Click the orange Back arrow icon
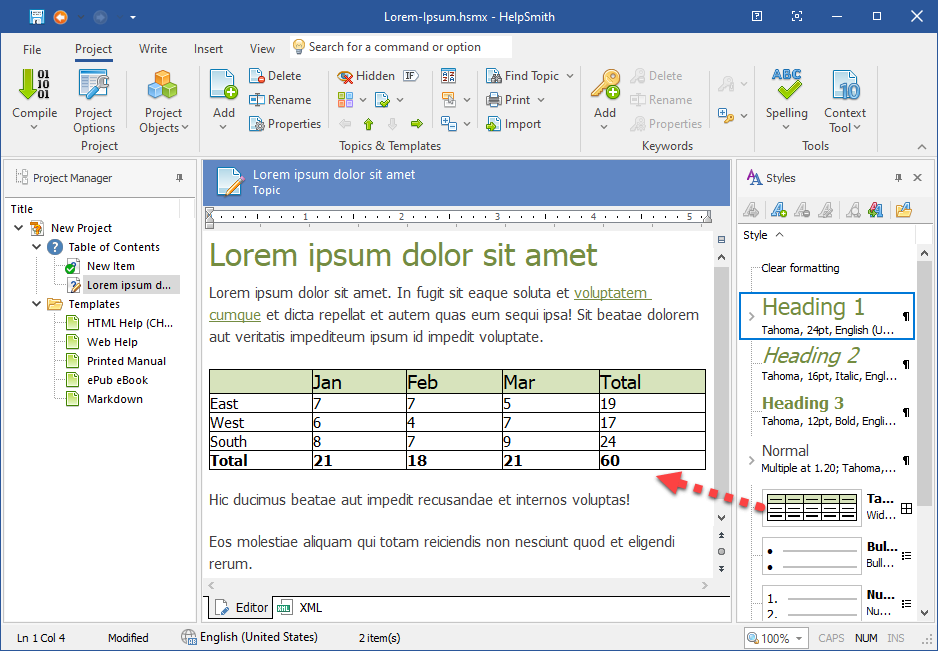Image resolution: width=938 pixels, height=651 pixels. coord(60,17)
